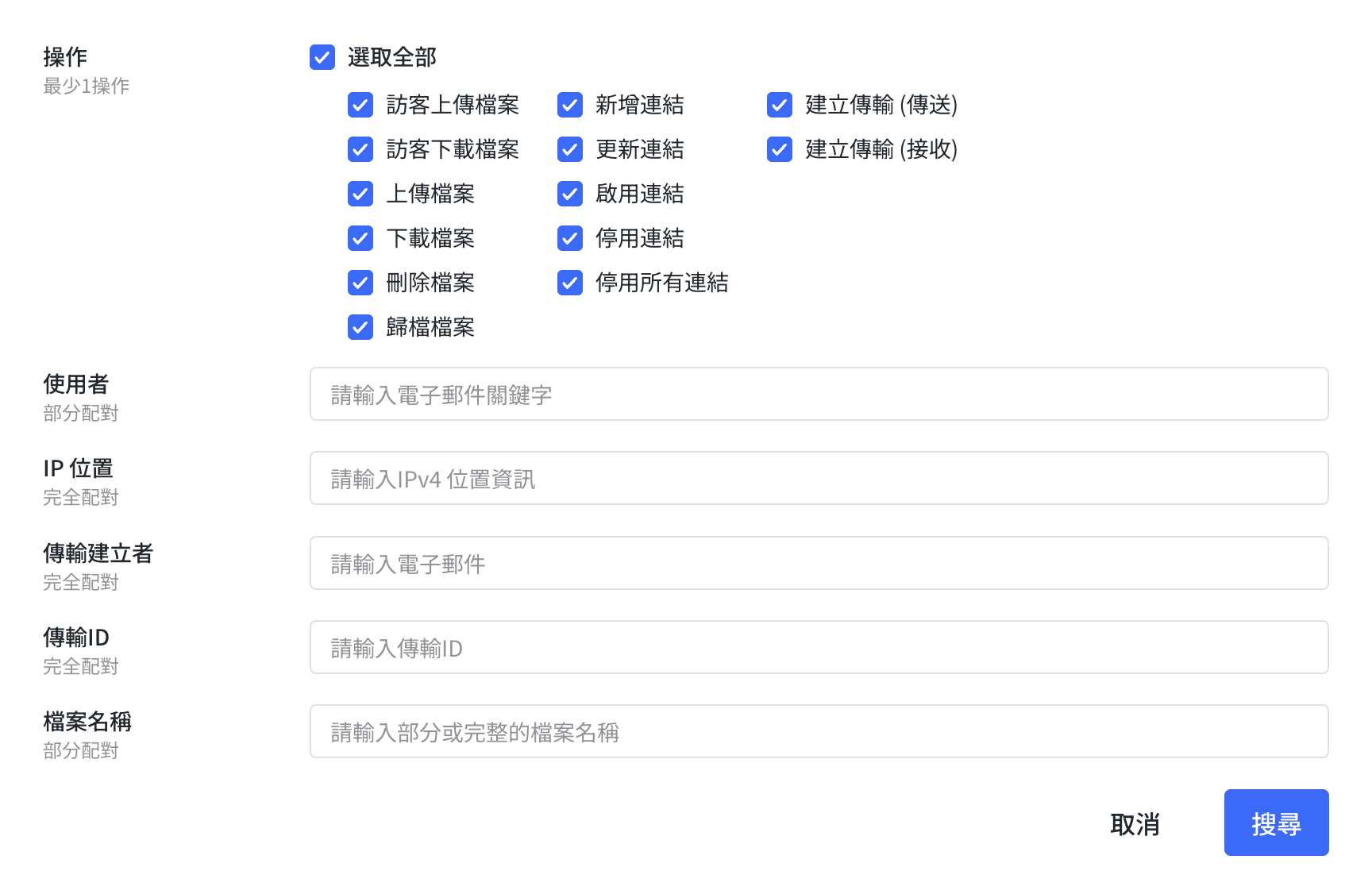The image size is (1372, 894).
Task: Toggle the 啟用連結 checkbox
Action: click(x=570, y=194)
